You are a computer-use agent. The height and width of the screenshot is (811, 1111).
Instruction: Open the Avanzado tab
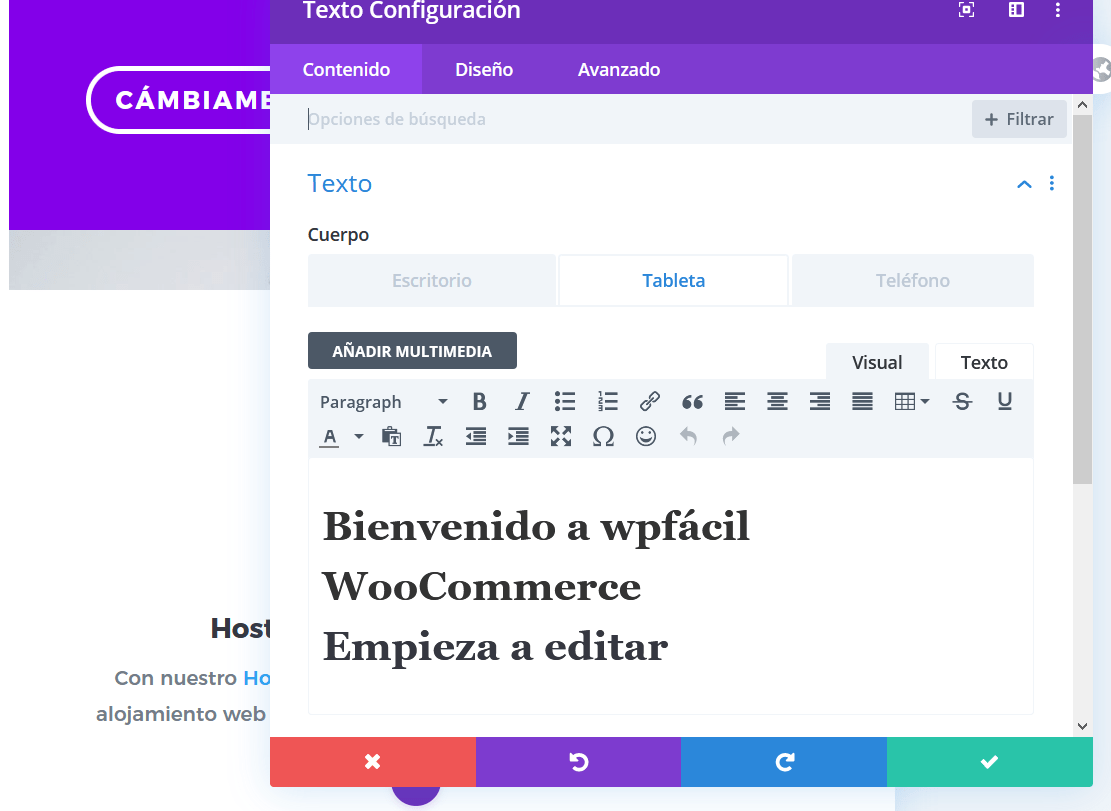pyautogui.click(x=619, y=69)
